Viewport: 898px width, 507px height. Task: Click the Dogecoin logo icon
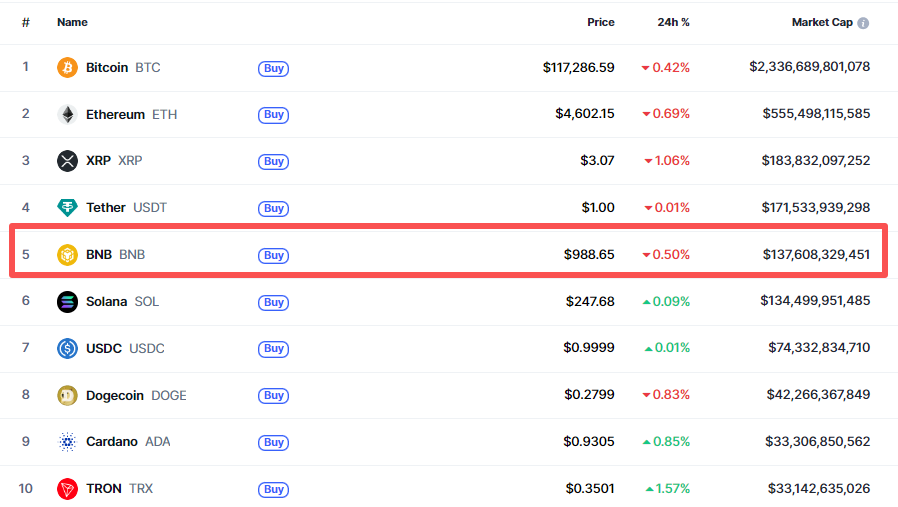coord(67,395)
